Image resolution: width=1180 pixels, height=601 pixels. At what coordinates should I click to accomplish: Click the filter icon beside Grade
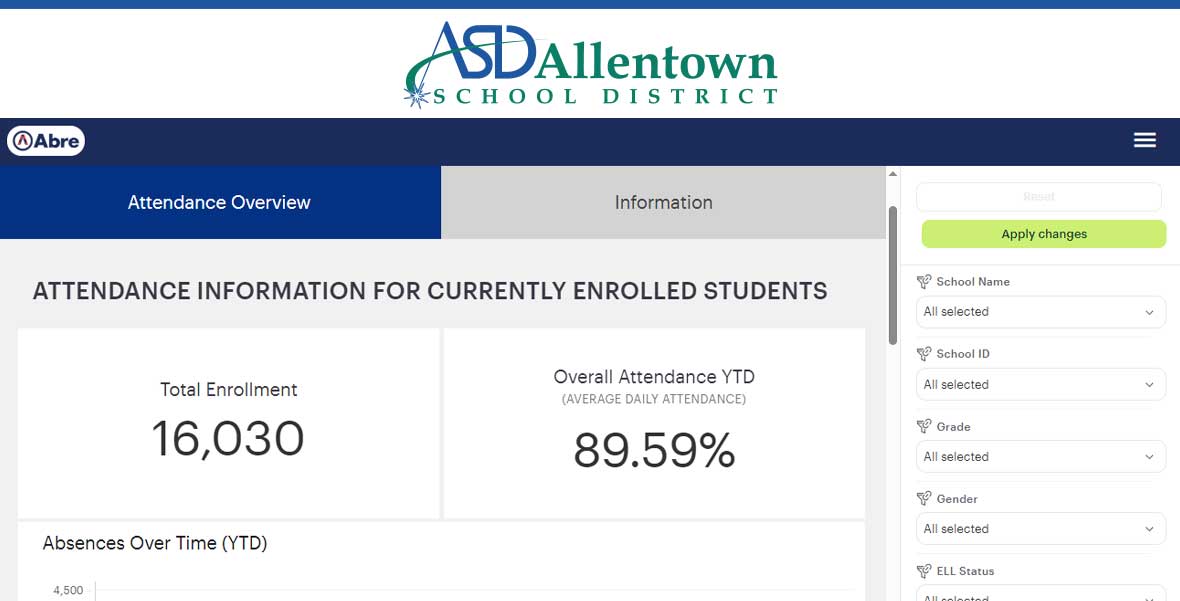click(924, 426)
